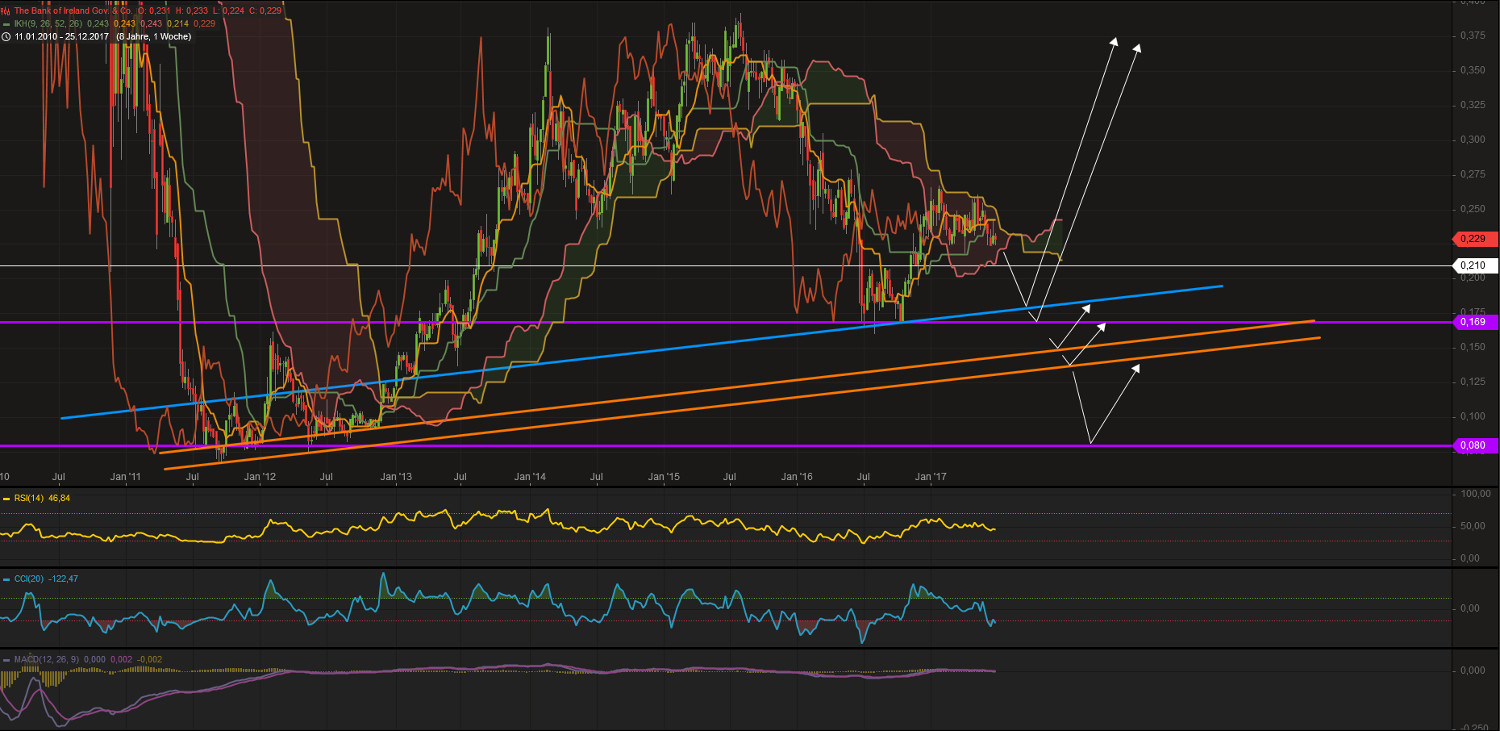The width and height of the screenshot is (1500, 731).
Task: Click the green IKH indicator legend marker
Action: pyautogui.click(x=6, y=23)
